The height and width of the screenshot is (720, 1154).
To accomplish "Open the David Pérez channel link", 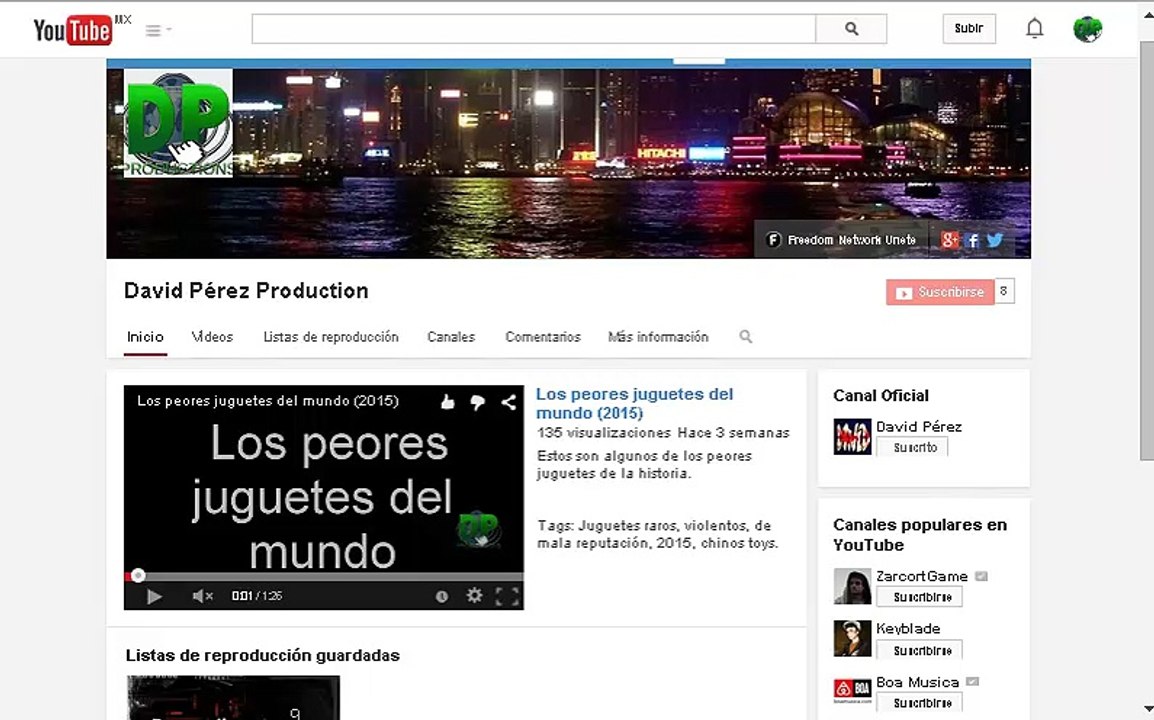I will click(918, 426).
